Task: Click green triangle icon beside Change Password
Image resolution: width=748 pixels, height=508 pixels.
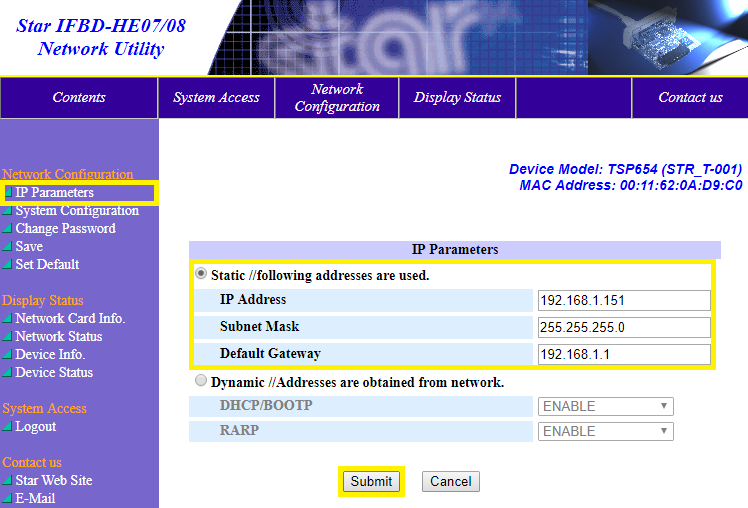Action: click(7, 228)
